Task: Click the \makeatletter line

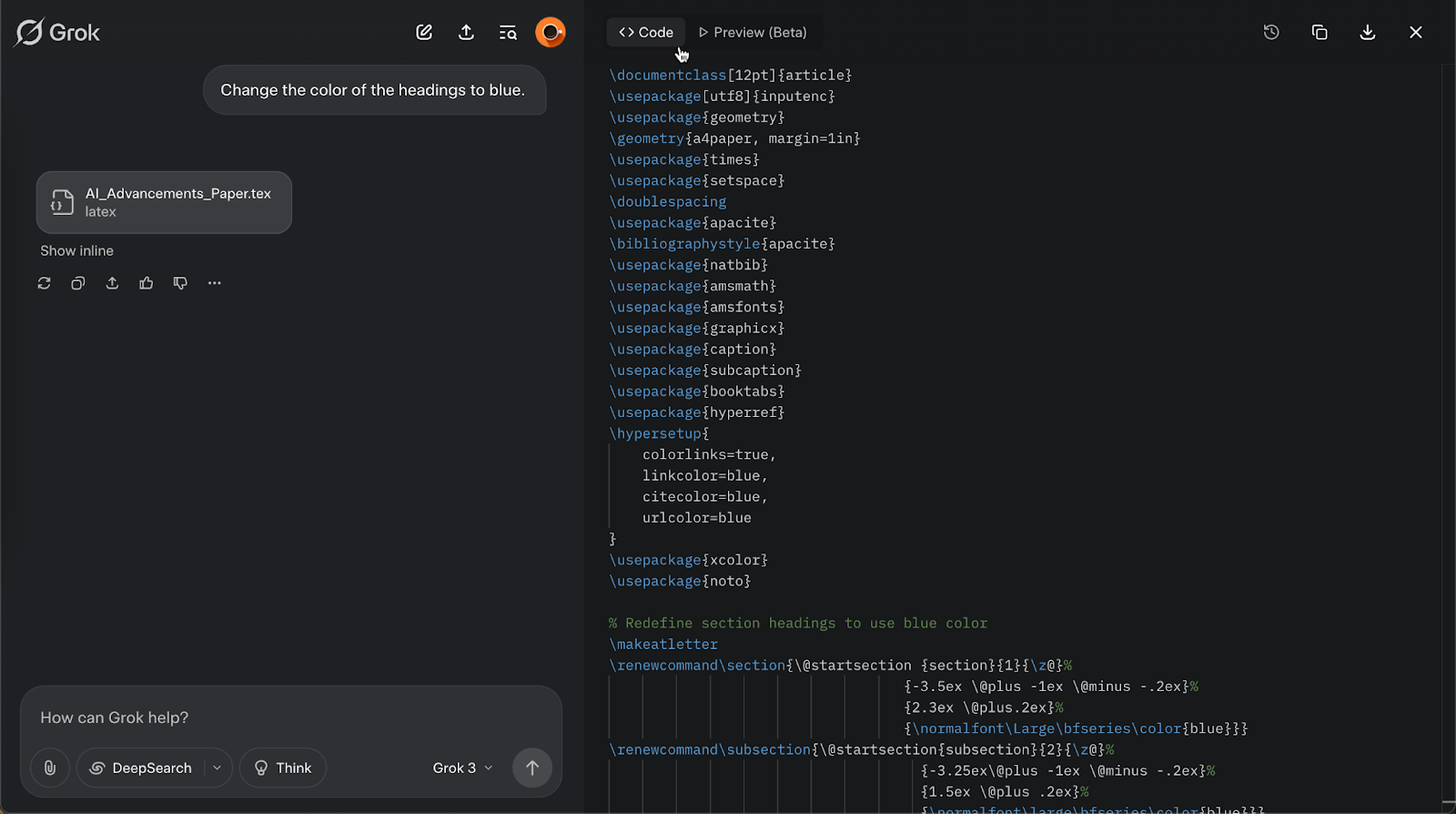Action: click(x=663, y=645)
